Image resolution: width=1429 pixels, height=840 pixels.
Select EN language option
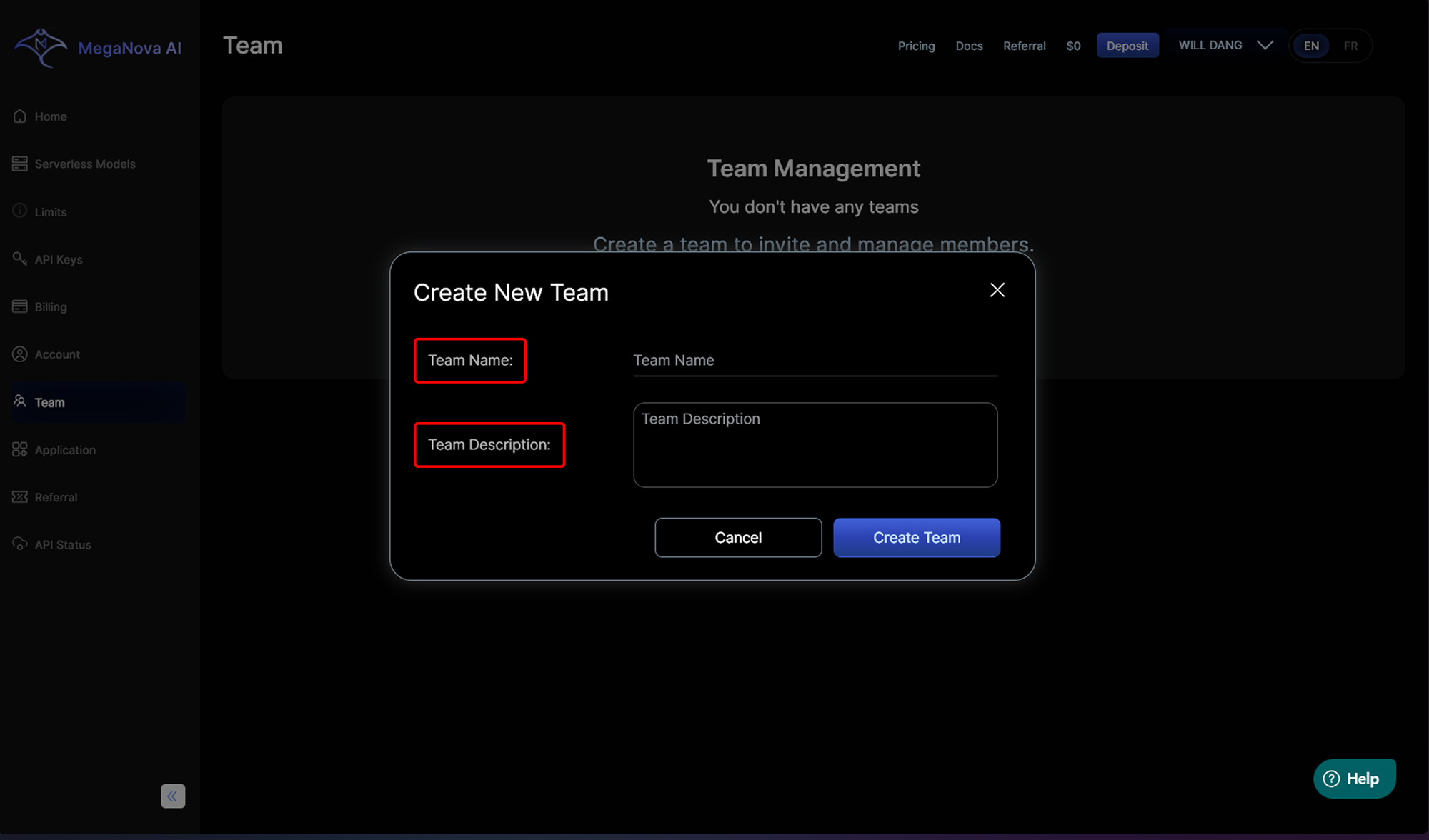[x=1311, y=46]
